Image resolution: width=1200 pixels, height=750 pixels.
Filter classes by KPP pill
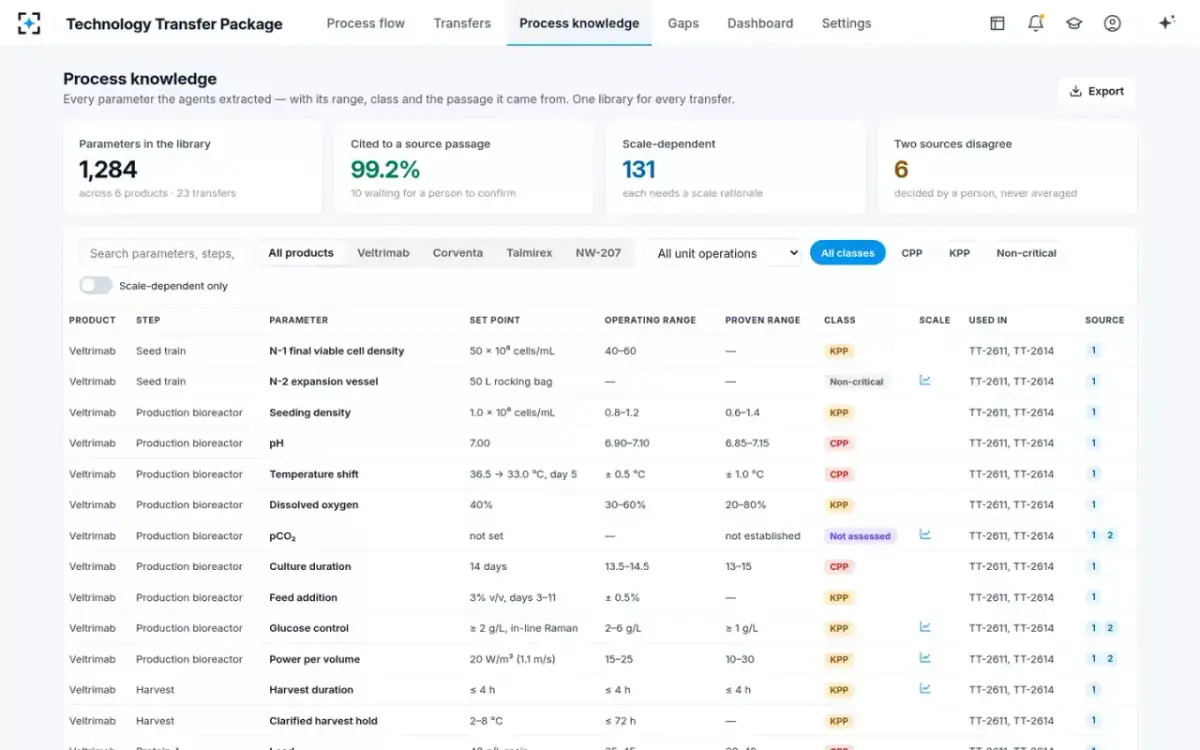coord(959,253)
